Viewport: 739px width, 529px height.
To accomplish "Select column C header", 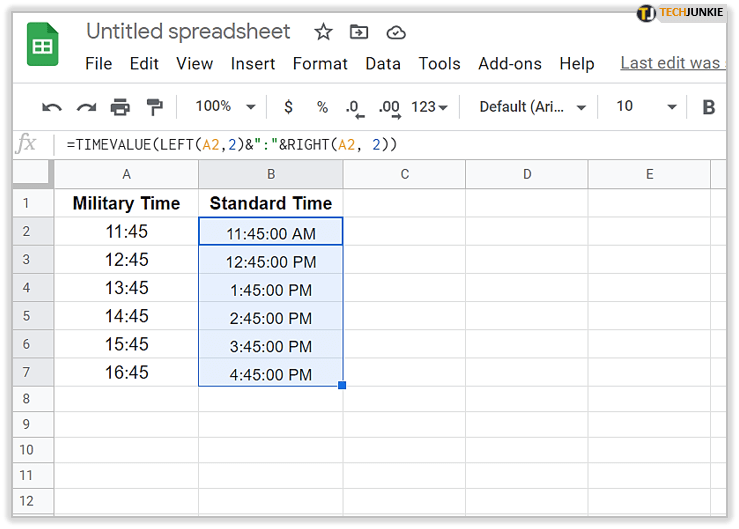I will pyautogui.click(x=404, y=174).
